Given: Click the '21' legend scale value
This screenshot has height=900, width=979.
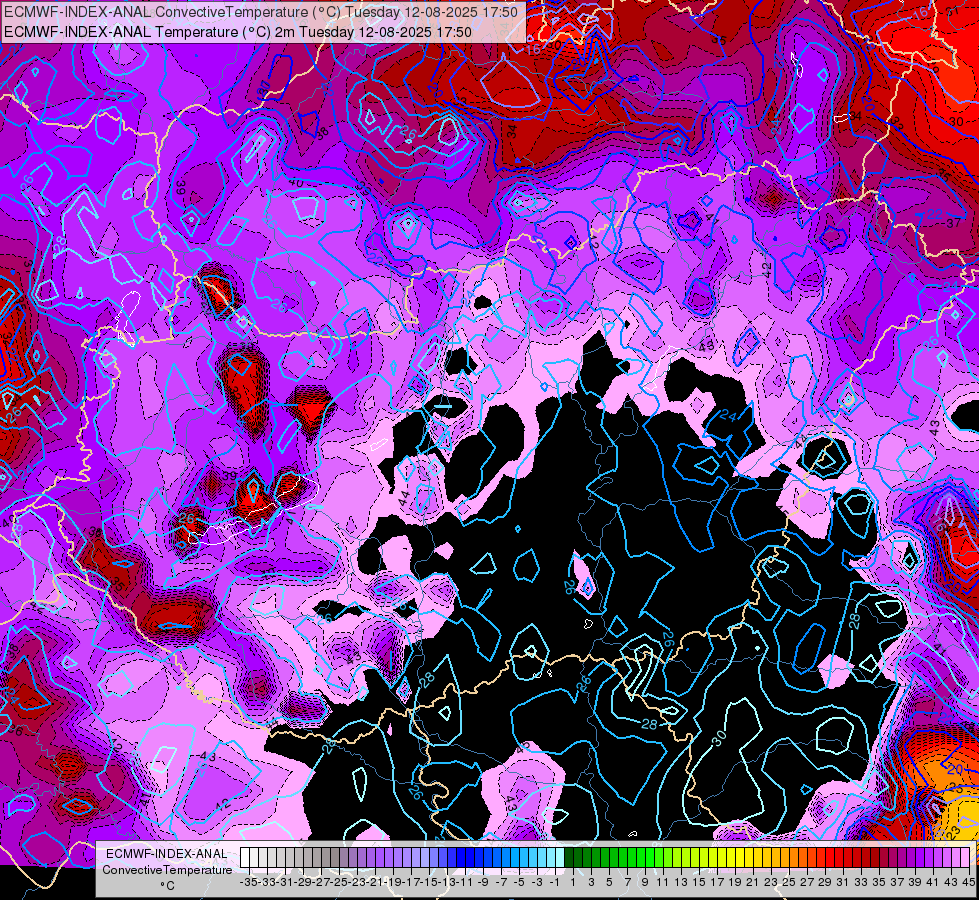Looking at the screenshot, I should coord(752,882).
